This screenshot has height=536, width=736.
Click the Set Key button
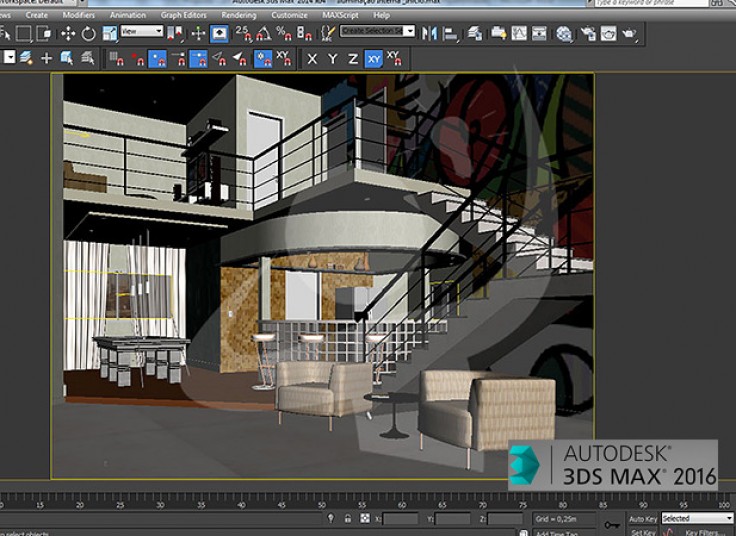click(x=643, y=532)
